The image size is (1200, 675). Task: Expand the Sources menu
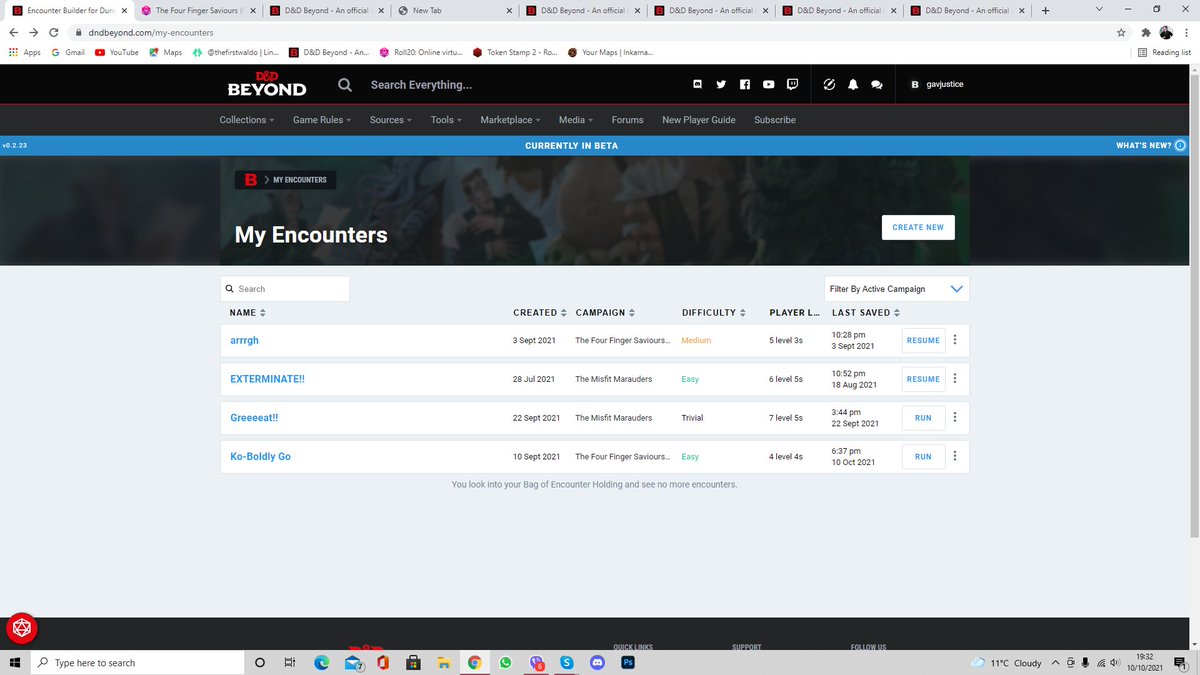(x=391, y=120)
